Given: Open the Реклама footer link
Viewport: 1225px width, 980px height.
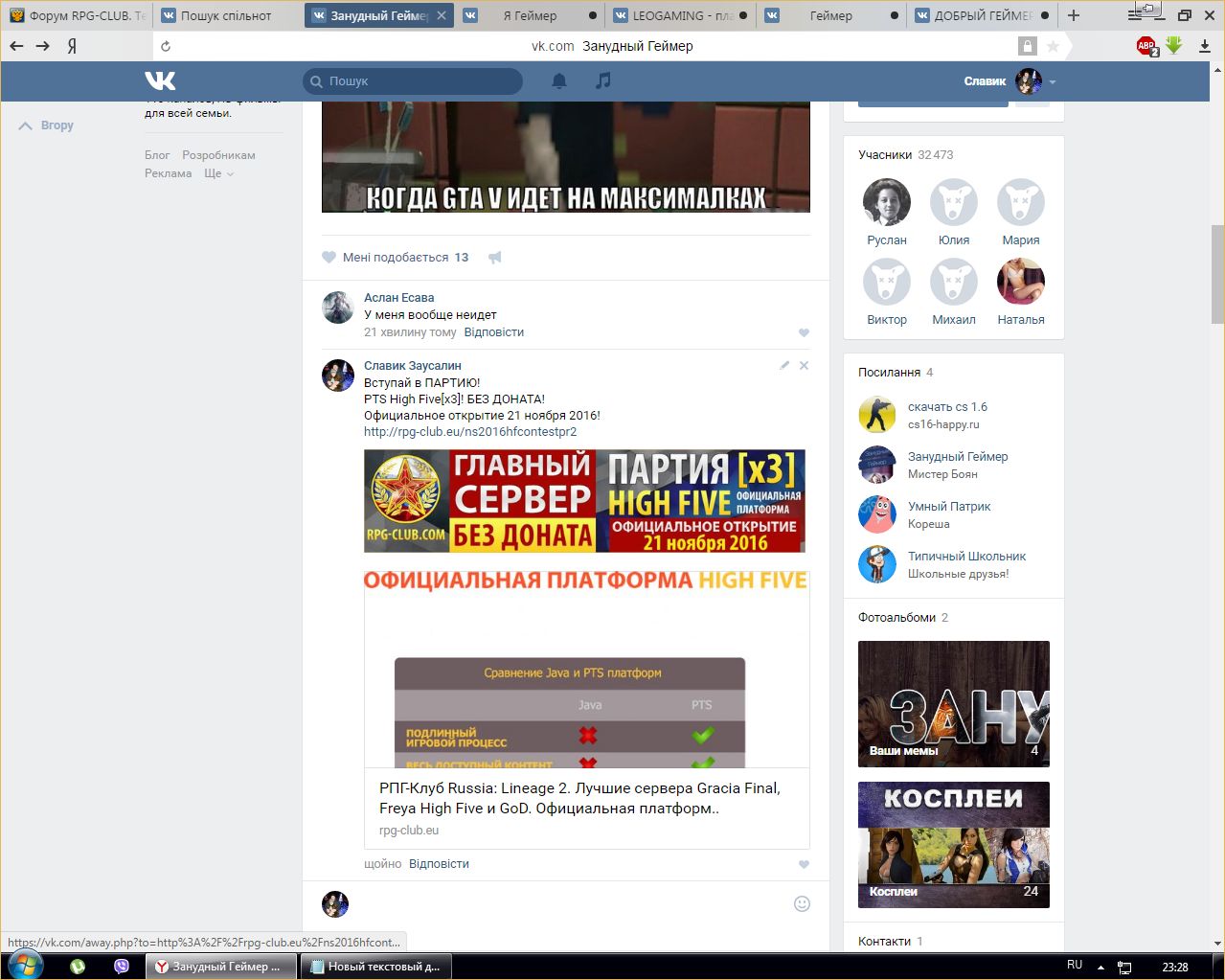Looking at the screenshot, I should coord(169,173).
